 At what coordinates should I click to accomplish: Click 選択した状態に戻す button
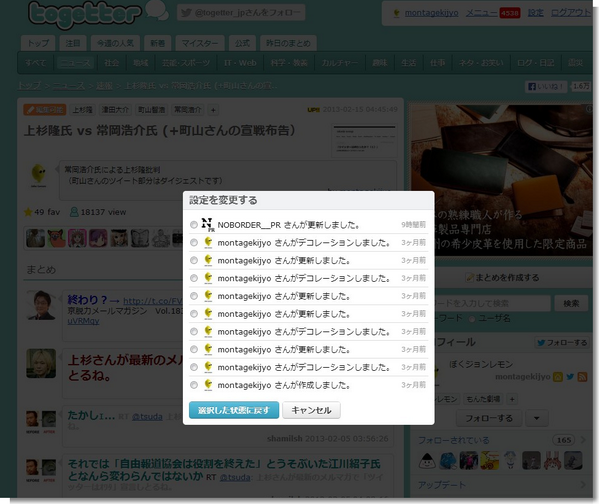(x=234, y=410)
